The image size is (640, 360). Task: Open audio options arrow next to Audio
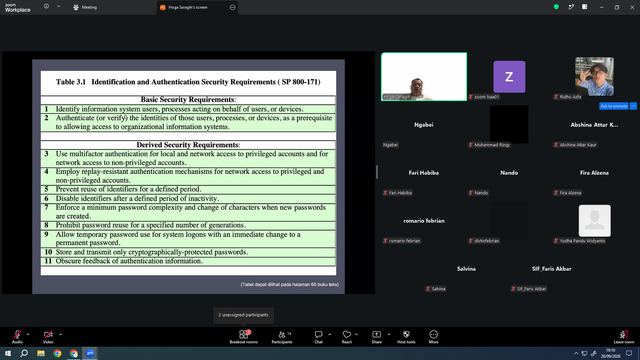[x=28, y=334]
